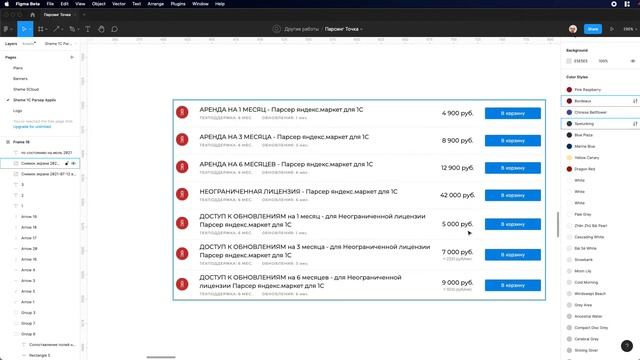Toggle background color visibility eye
This screenshot has height=360, width=640.
[633, 61]
